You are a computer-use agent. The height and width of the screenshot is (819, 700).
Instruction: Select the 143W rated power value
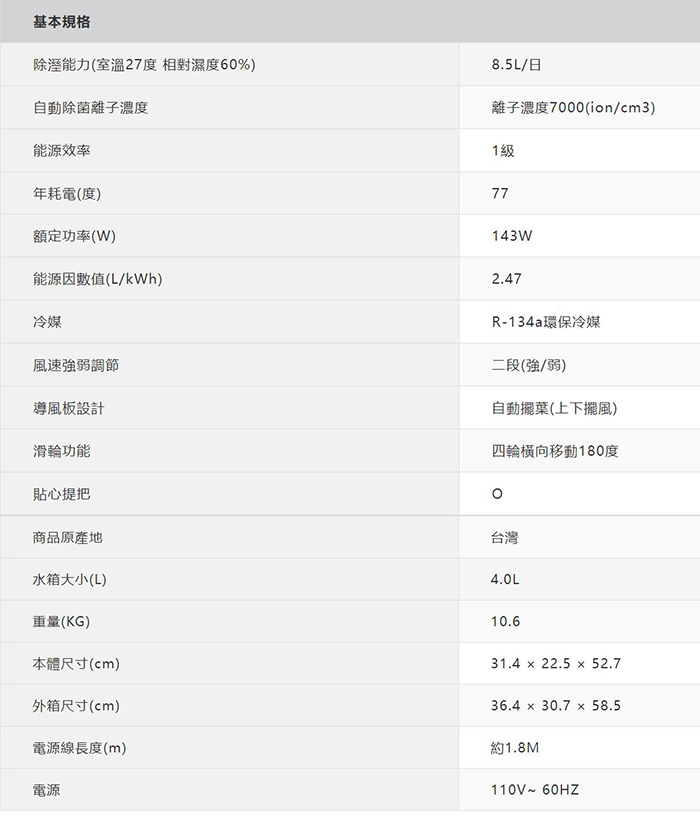point(512,237)
